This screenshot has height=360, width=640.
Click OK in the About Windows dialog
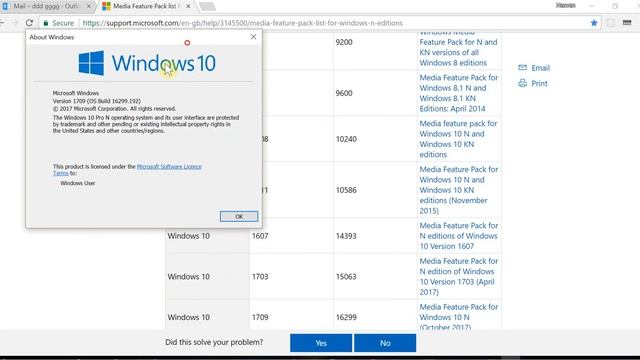click(239, 216)
